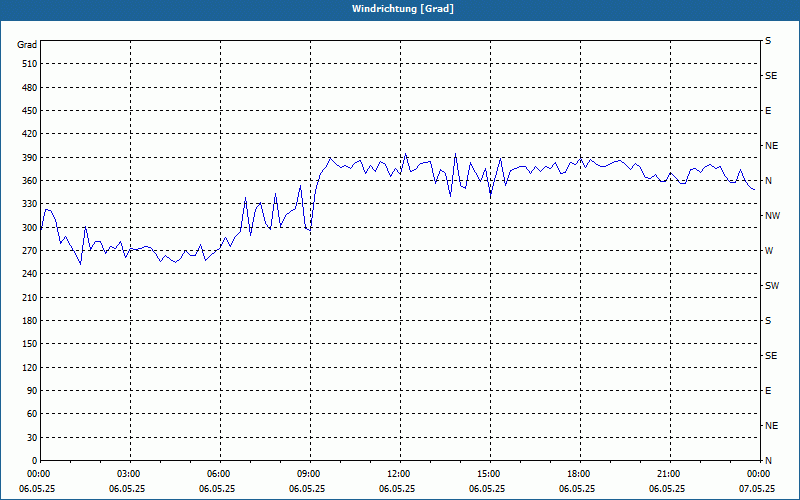
Task: Click the E compass label level with 90
Action: click(768, 391)
